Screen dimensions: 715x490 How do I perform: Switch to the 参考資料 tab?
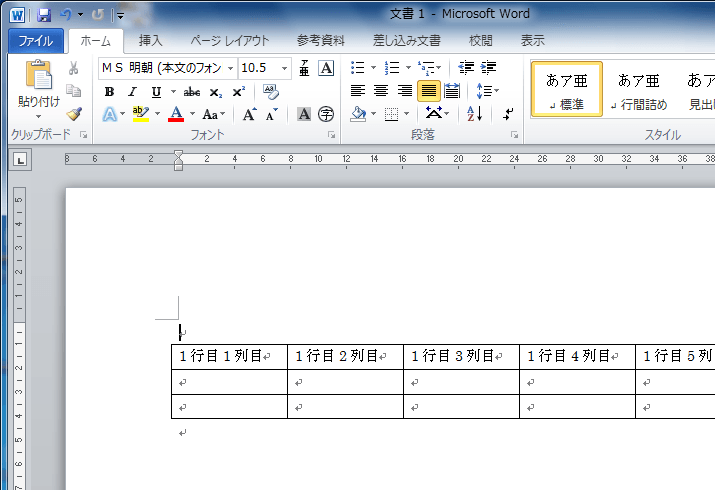321,41
